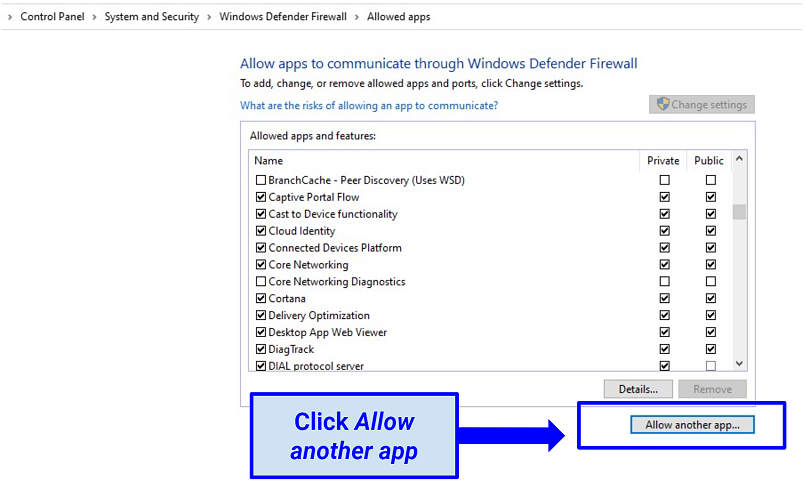The image size is (806, 485).
Task: Toggle Private checkbox for DiagTrack
Action: pyautogui.click(x=665, y=349)
